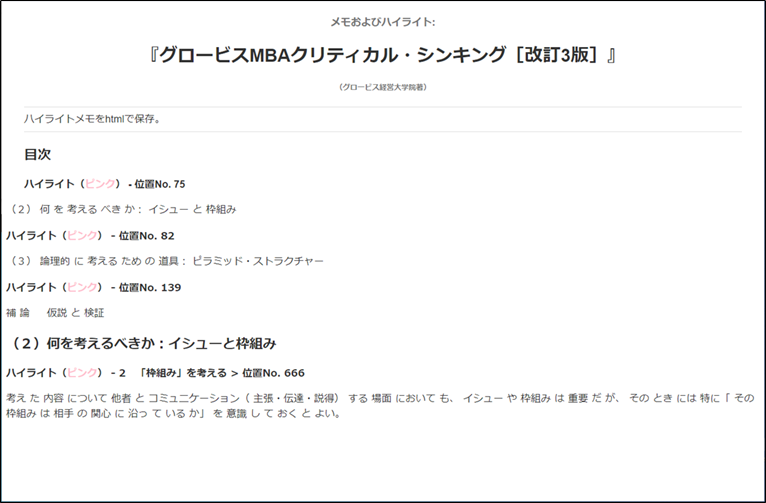The image size is (766, 503).
Task: Click the pink 'ピンク' label beside 位置No. 666
Action: pos(82,373)
